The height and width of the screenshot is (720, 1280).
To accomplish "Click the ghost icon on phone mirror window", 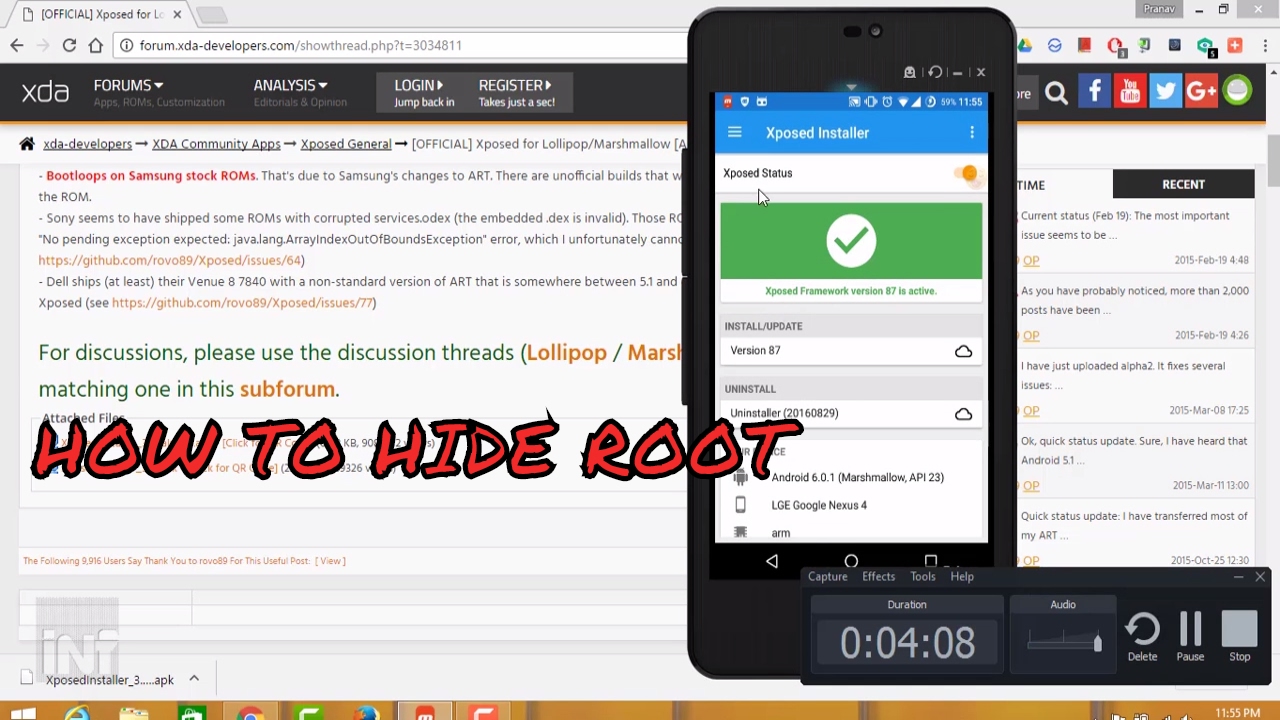I will tap(909, 72).
